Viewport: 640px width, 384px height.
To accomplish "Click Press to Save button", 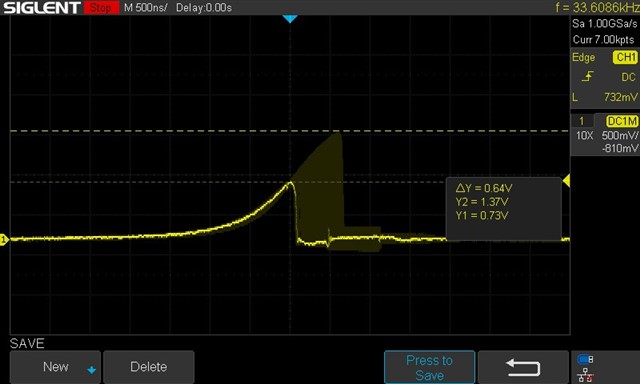I will point(429,367).
